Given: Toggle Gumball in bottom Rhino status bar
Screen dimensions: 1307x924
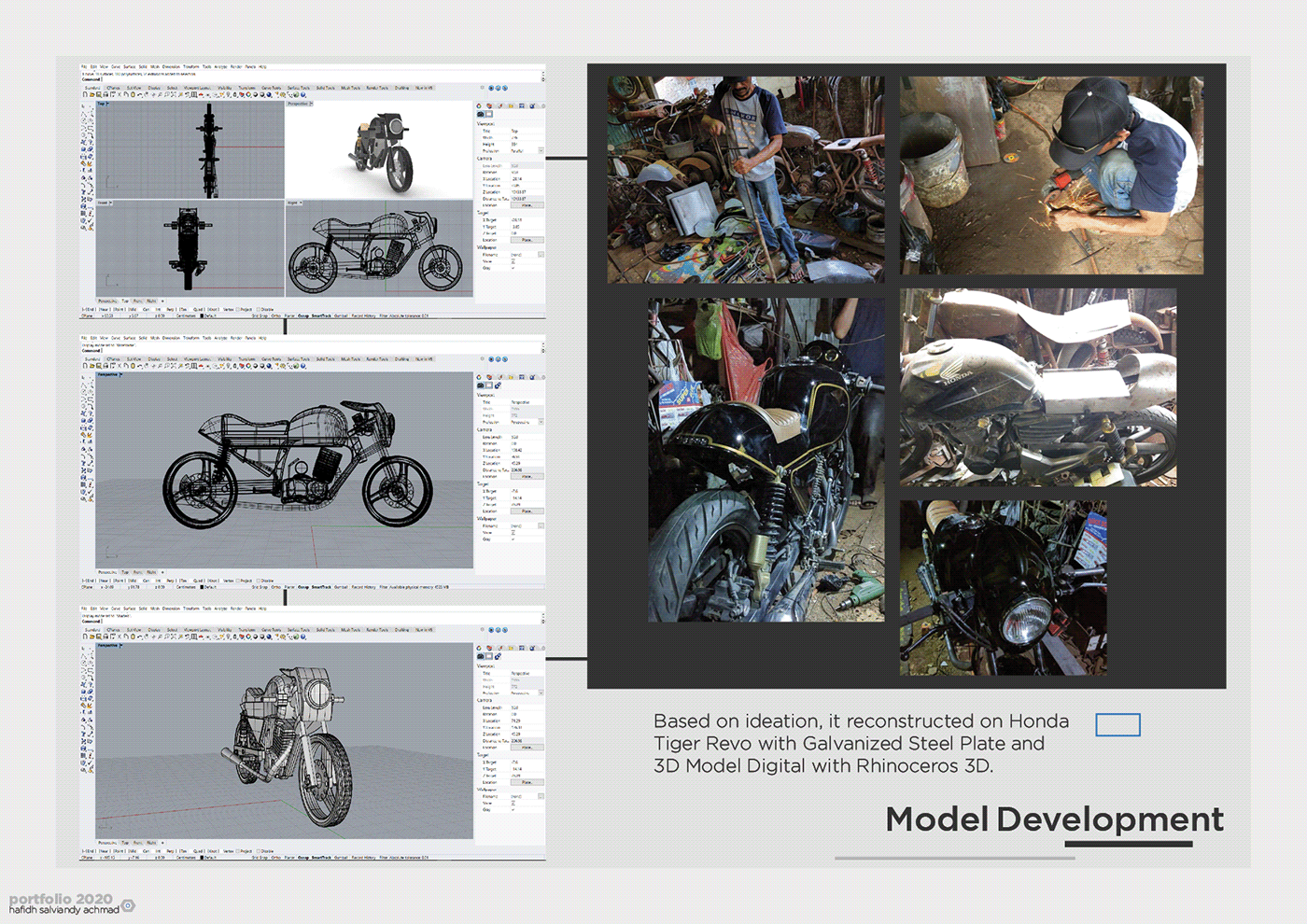Looking at the screenshot, I should (341, 857).
